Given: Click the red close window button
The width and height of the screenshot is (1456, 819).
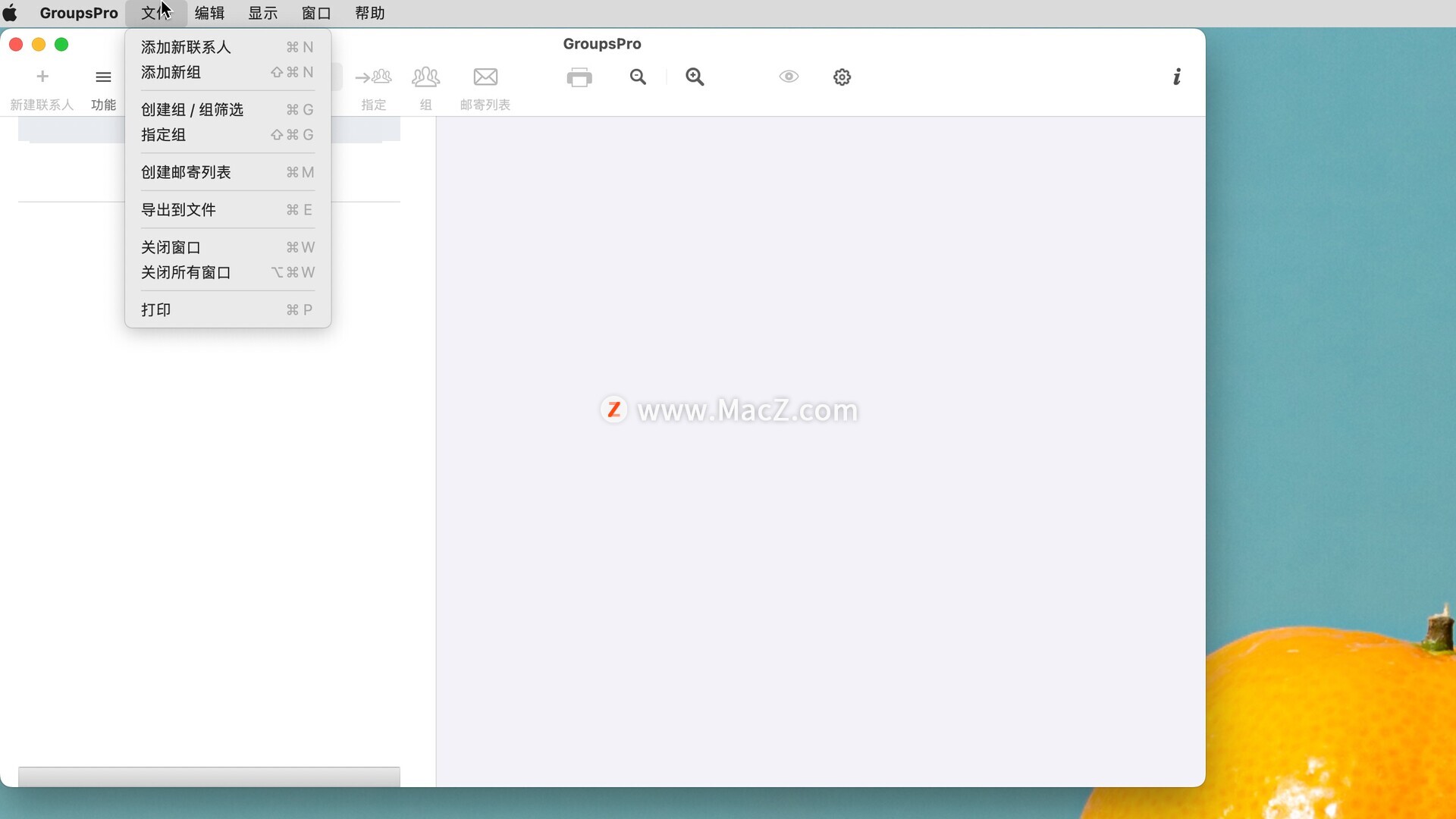Looking at the screenshot, I should (x=16, y=45).
